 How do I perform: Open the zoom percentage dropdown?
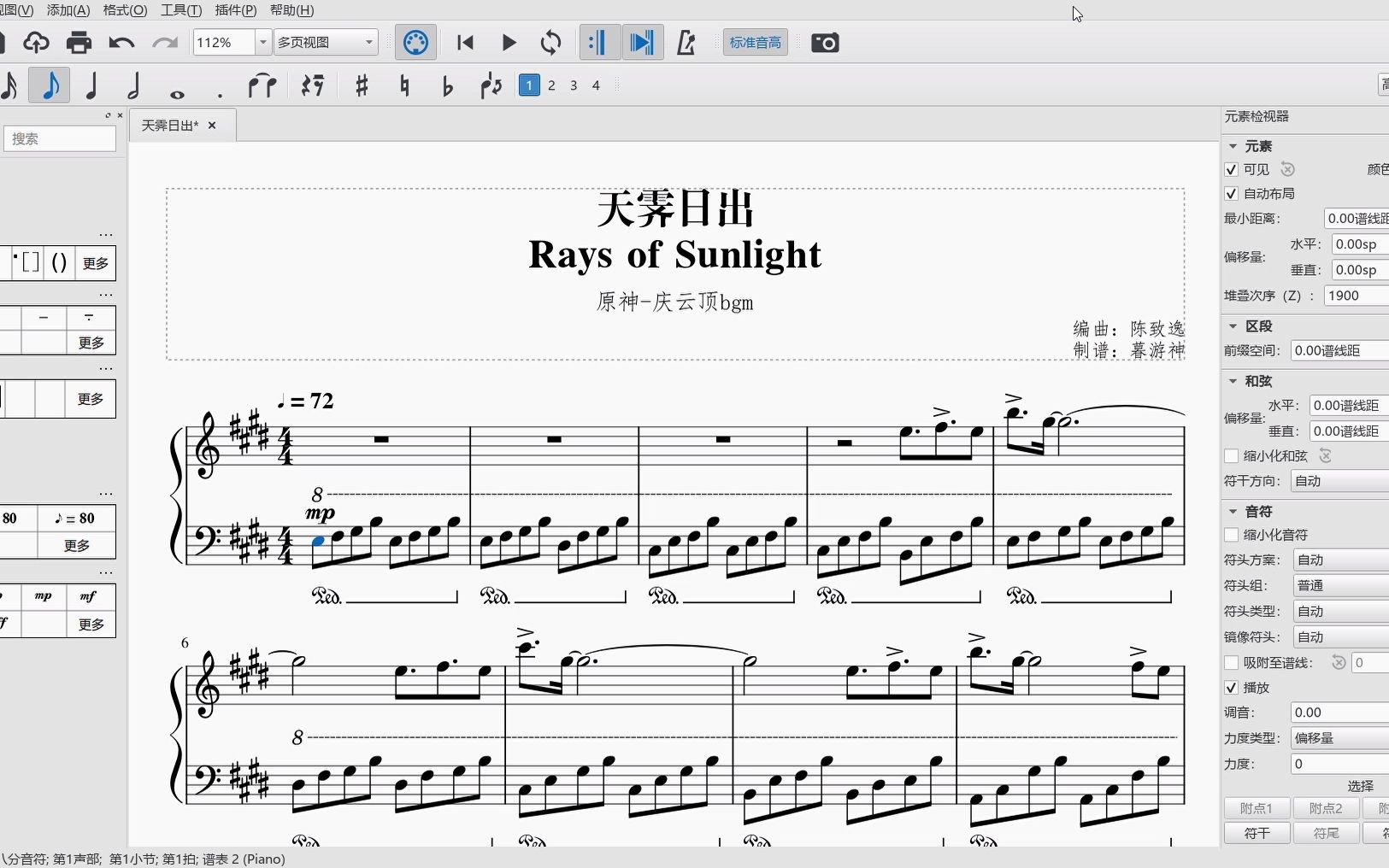(262, 43)
